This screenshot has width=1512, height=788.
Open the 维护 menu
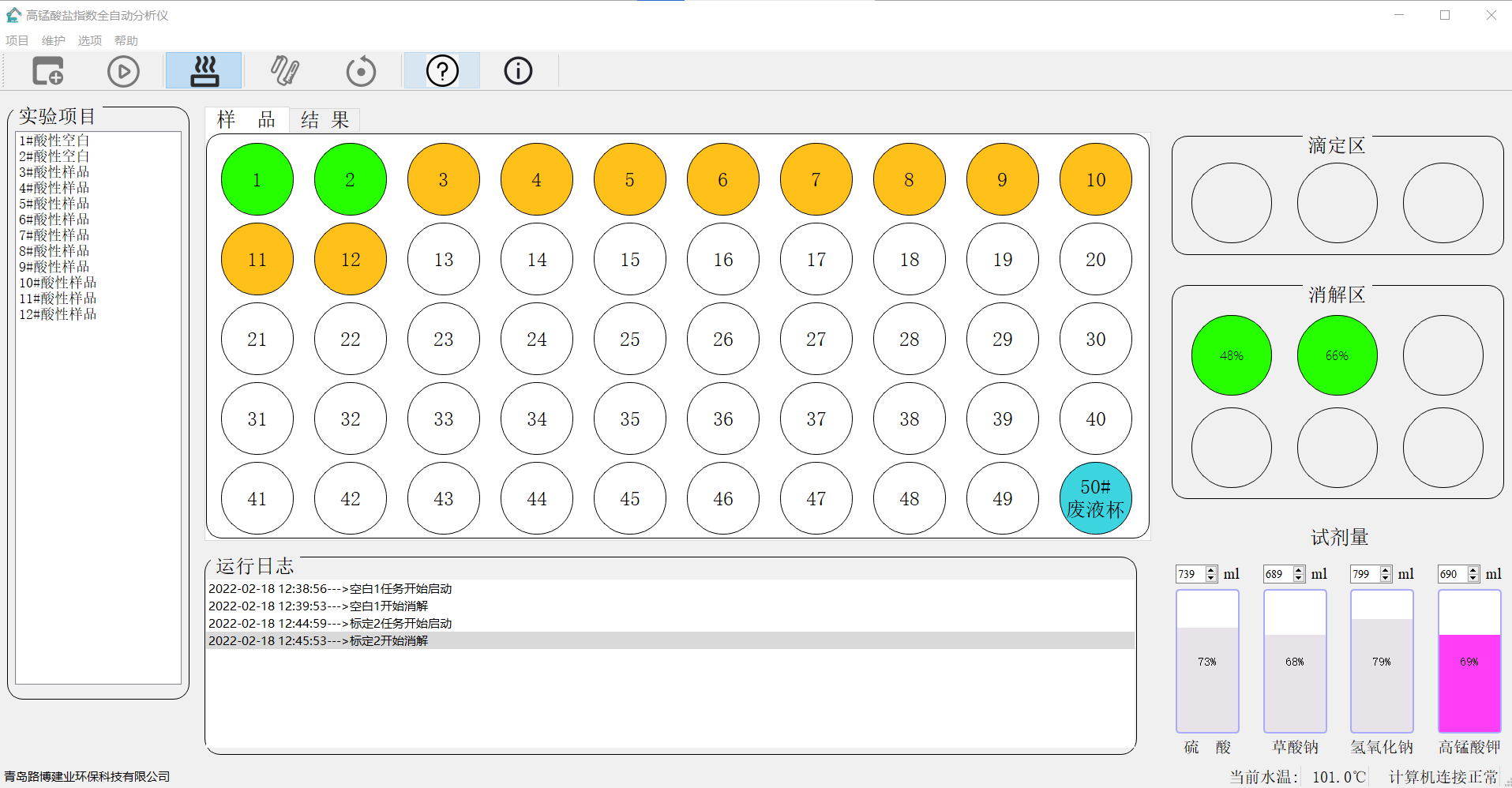point(53,40)
